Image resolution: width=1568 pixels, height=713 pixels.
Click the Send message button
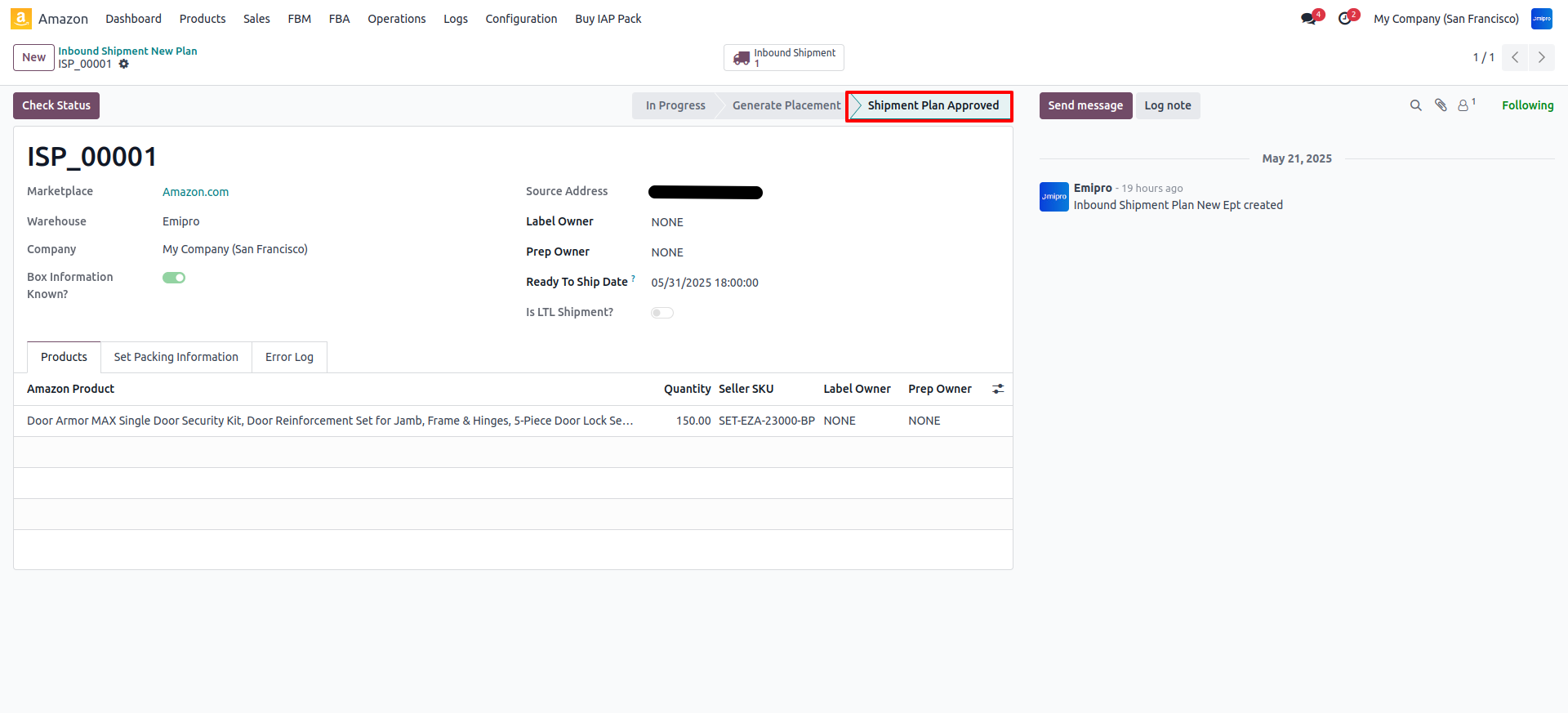(1085, 105)
